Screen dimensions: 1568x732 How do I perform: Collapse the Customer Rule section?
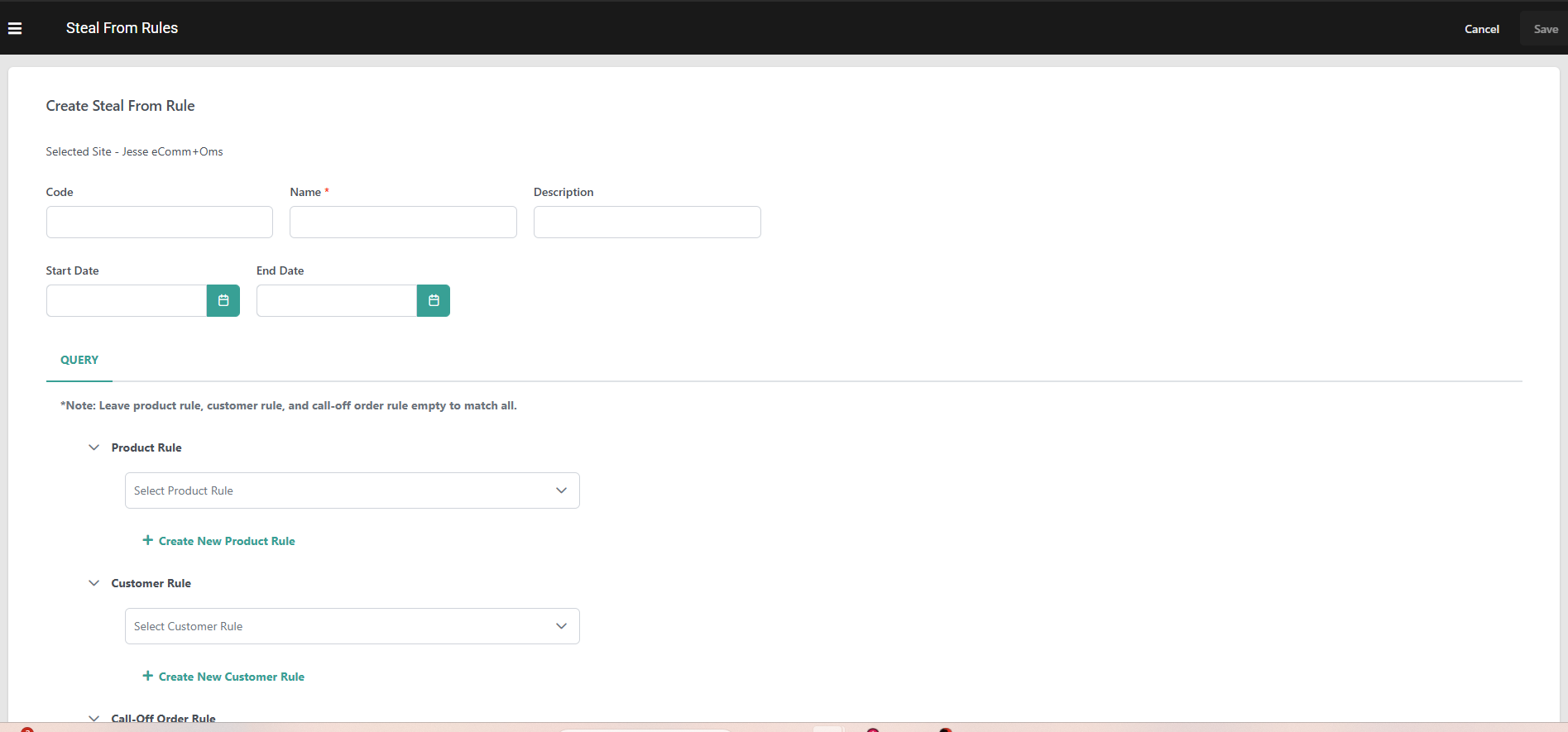pyautogui.click(x=94, y=583)
